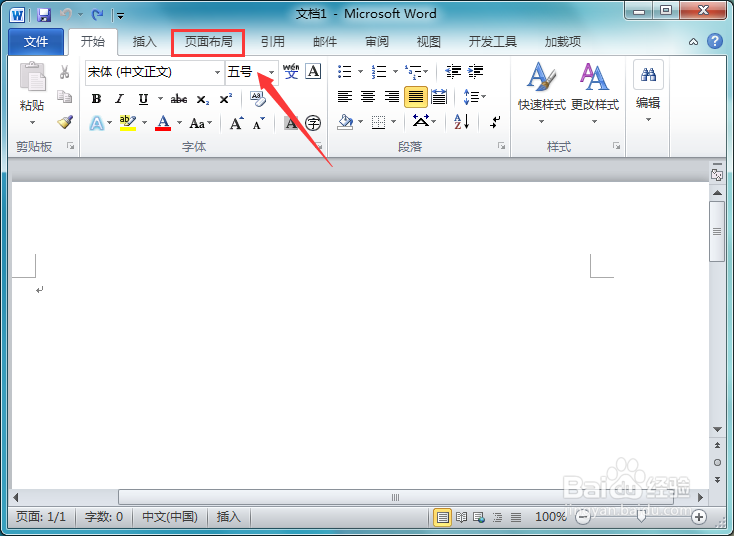Click the Grow Font icon

tap(236, 123)
